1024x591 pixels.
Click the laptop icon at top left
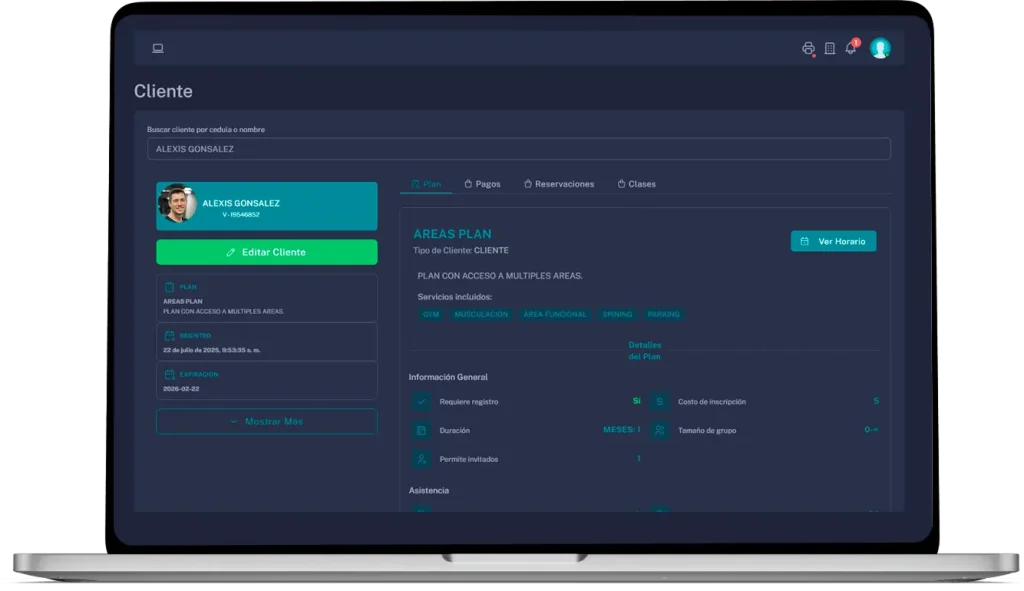point(158,48)
